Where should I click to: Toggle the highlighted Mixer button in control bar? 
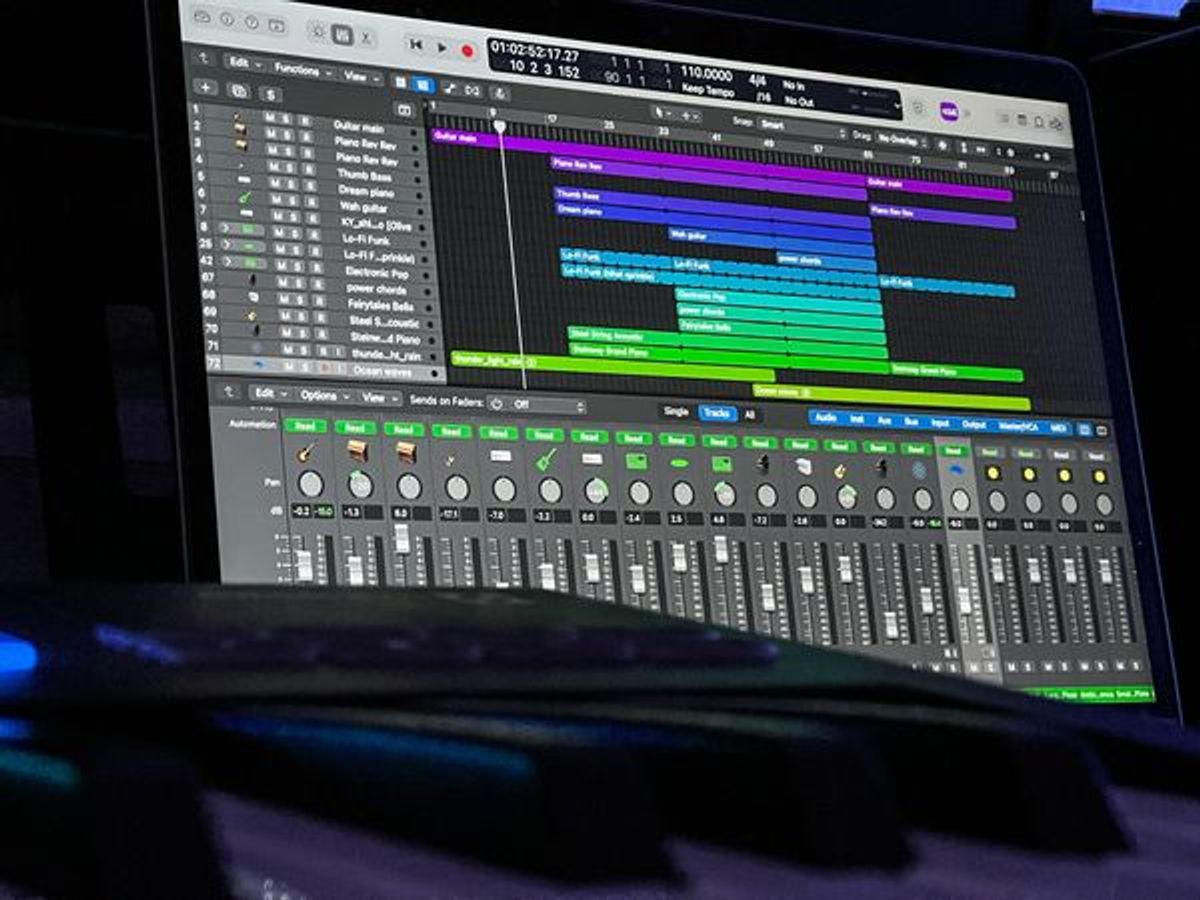tap(342, 35)
